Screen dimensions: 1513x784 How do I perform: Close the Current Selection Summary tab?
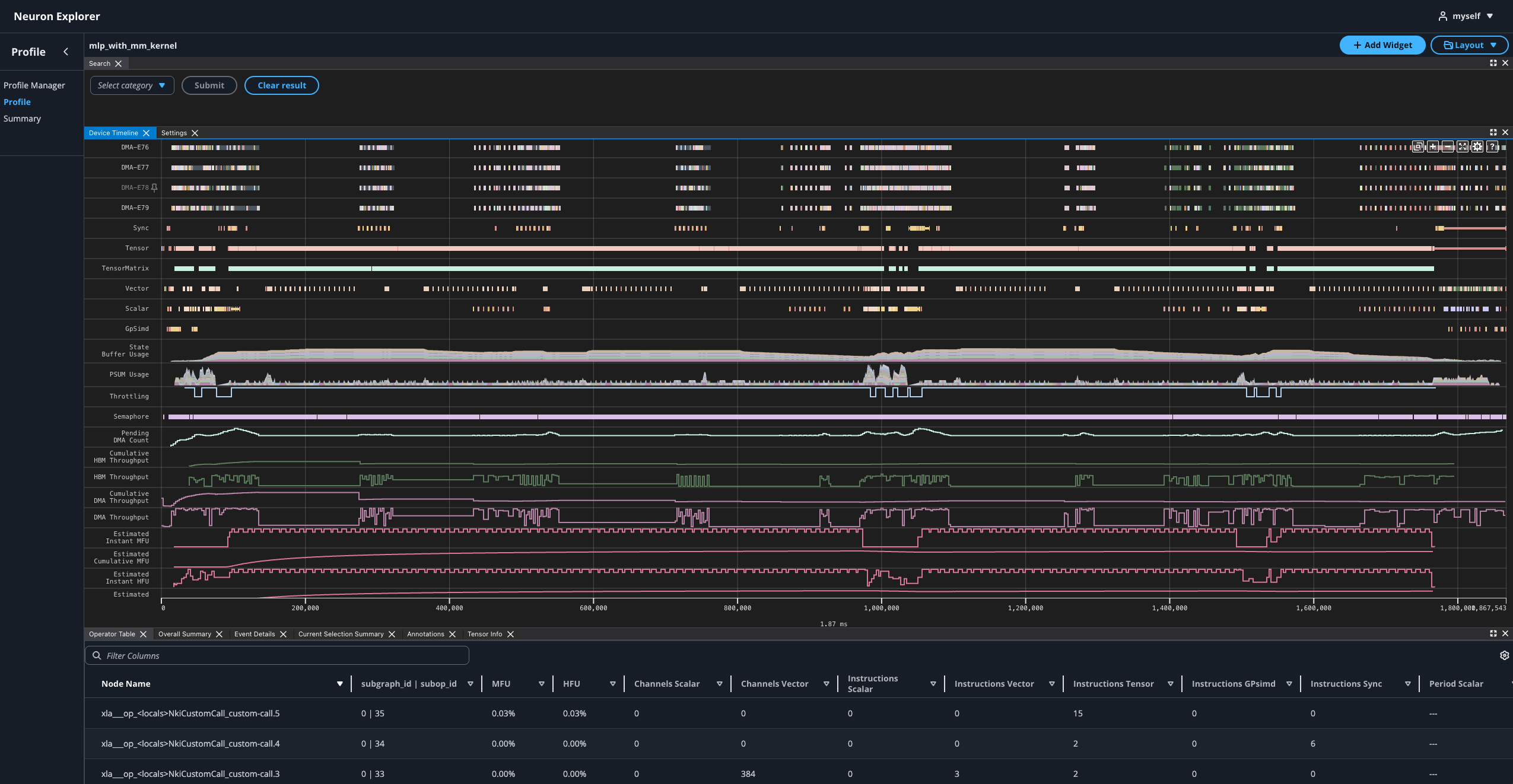pos(392,634)
